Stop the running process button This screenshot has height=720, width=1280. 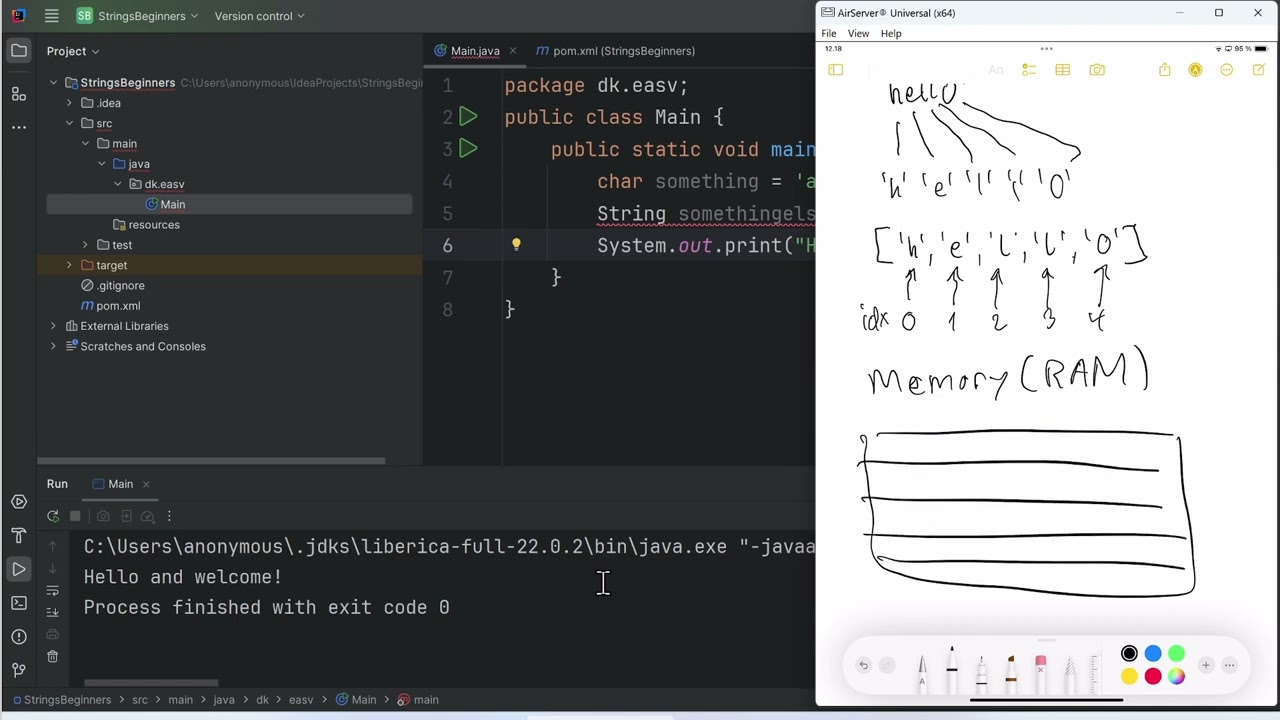tap(75, 516)
